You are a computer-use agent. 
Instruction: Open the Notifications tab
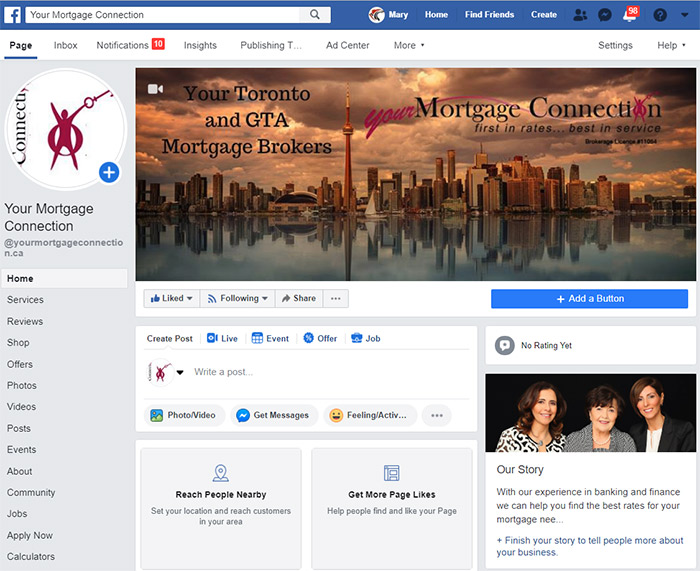[x=130, y=45]
